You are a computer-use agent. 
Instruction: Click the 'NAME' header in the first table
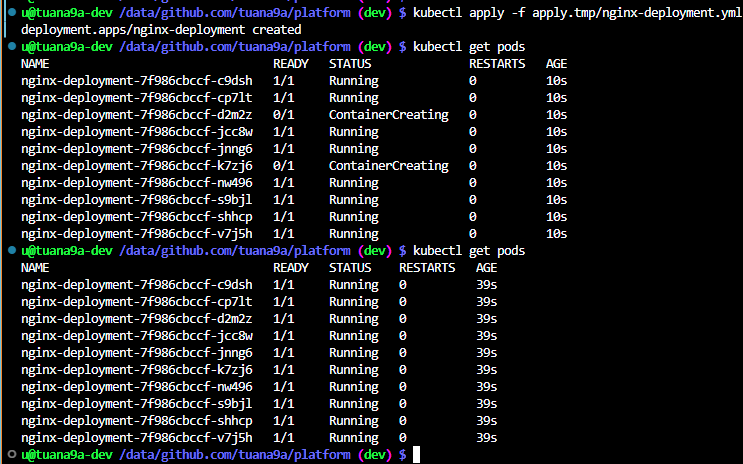pos(35,64)
